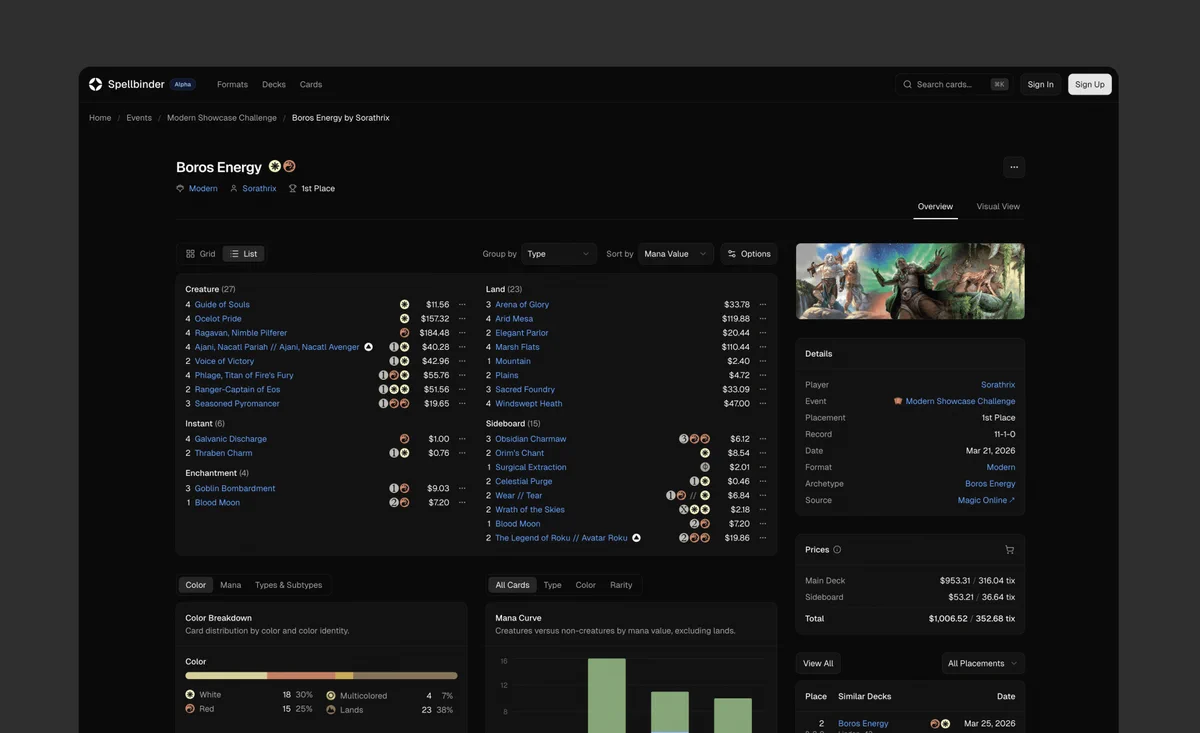Click the View All button
The width and height of the screenshot is (1200, 733).
coord(818,663)
